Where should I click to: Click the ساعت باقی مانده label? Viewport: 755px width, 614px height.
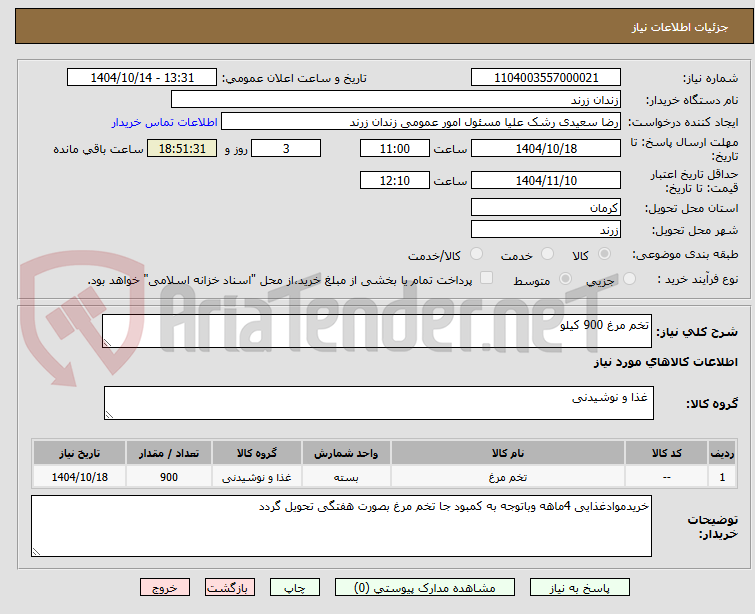[98, 149]
